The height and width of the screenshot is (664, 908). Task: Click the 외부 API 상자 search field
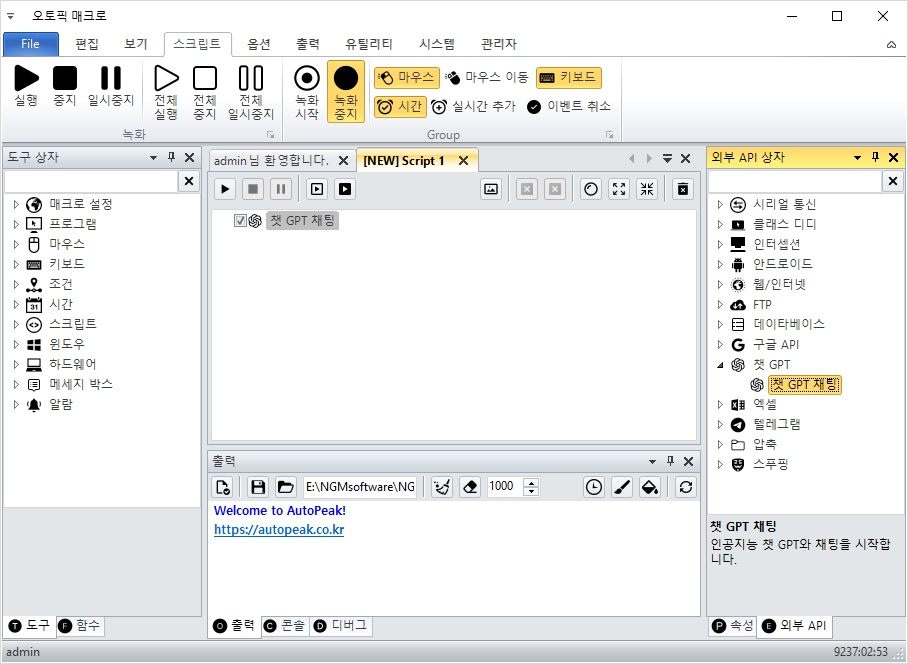click(x=794, y=181)
